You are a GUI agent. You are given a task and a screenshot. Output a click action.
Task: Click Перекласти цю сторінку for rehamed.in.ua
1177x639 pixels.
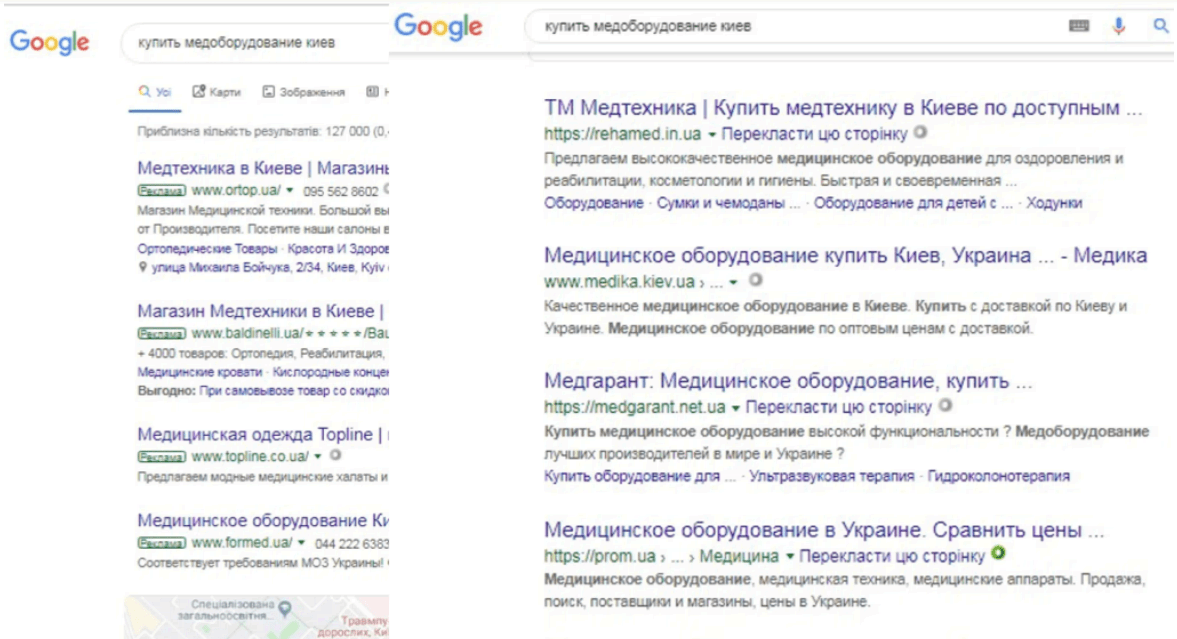[814, 134]
